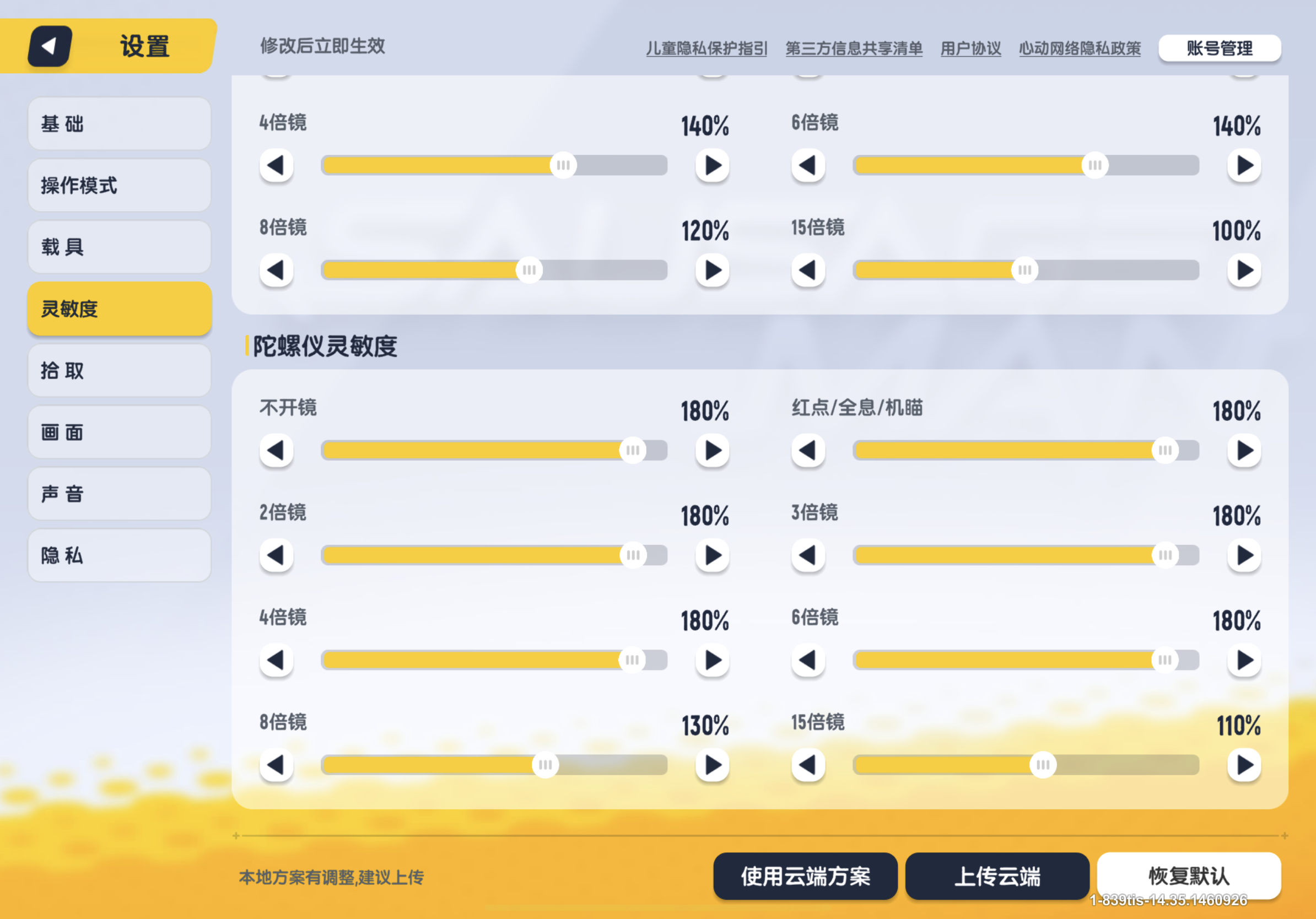1316x919 pixels.
Task: Click the upper 8倍镜 120% slider handle
Action: pos(529,271)
